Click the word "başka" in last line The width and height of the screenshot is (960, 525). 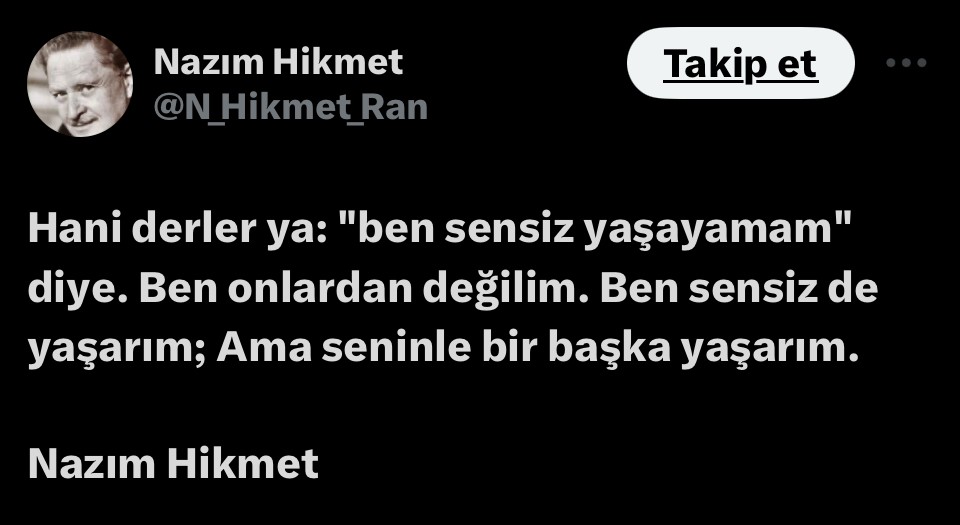(x=609, y=349)
